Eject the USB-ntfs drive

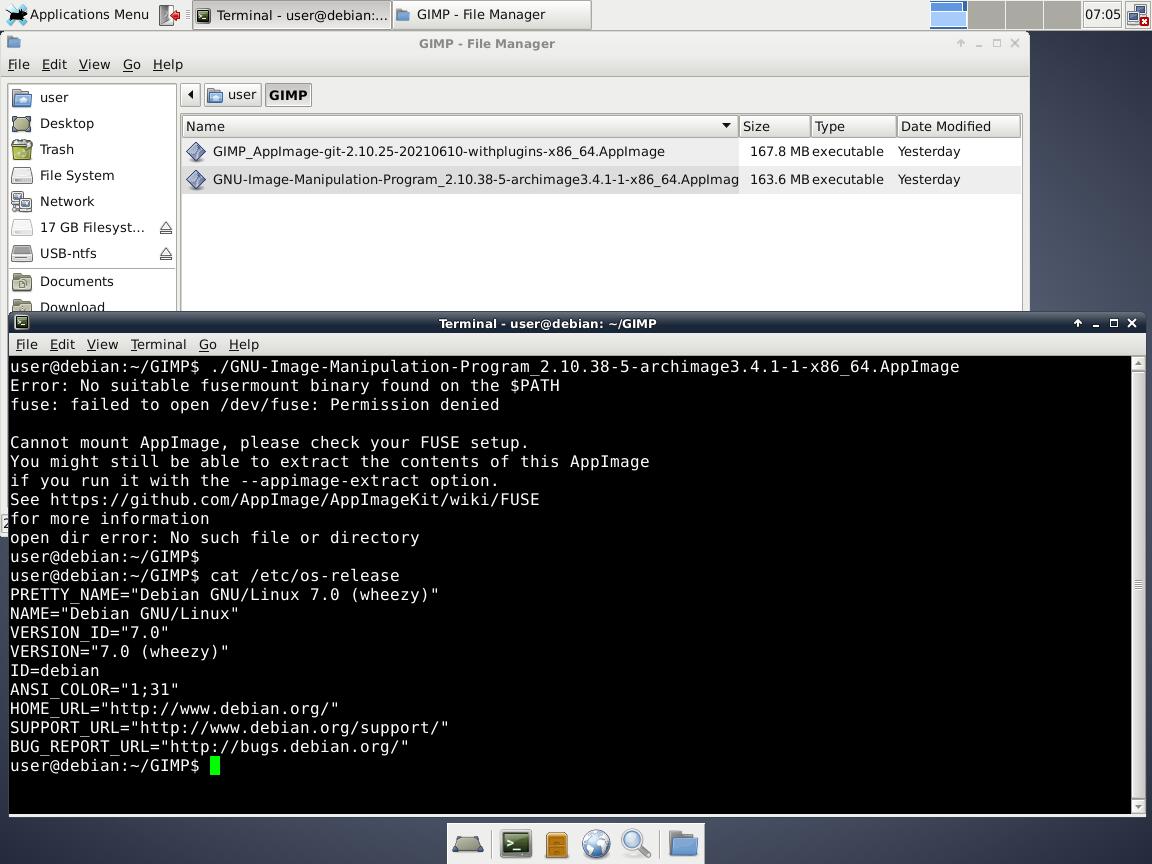coord(166,254)
